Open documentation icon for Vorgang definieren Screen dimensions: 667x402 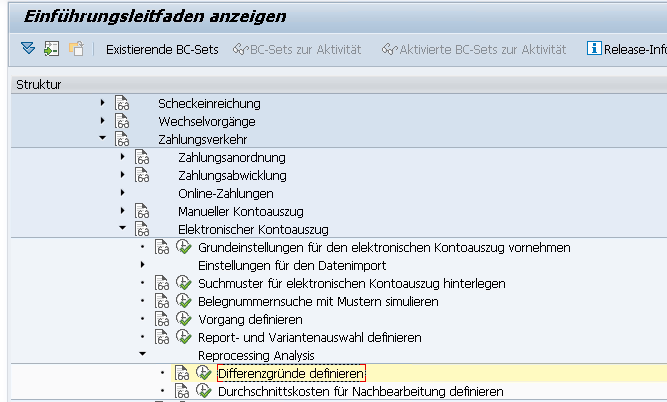(163, 320)
